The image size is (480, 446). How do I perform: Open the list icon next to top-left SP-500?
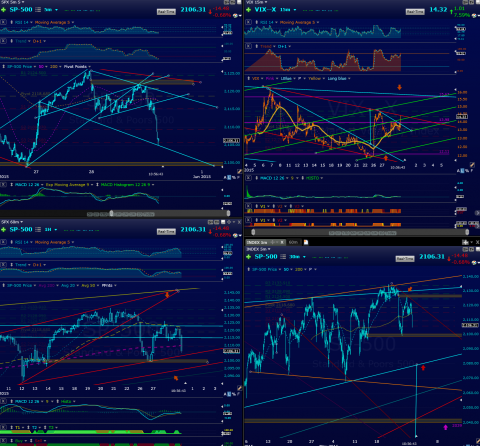(38, 10)
